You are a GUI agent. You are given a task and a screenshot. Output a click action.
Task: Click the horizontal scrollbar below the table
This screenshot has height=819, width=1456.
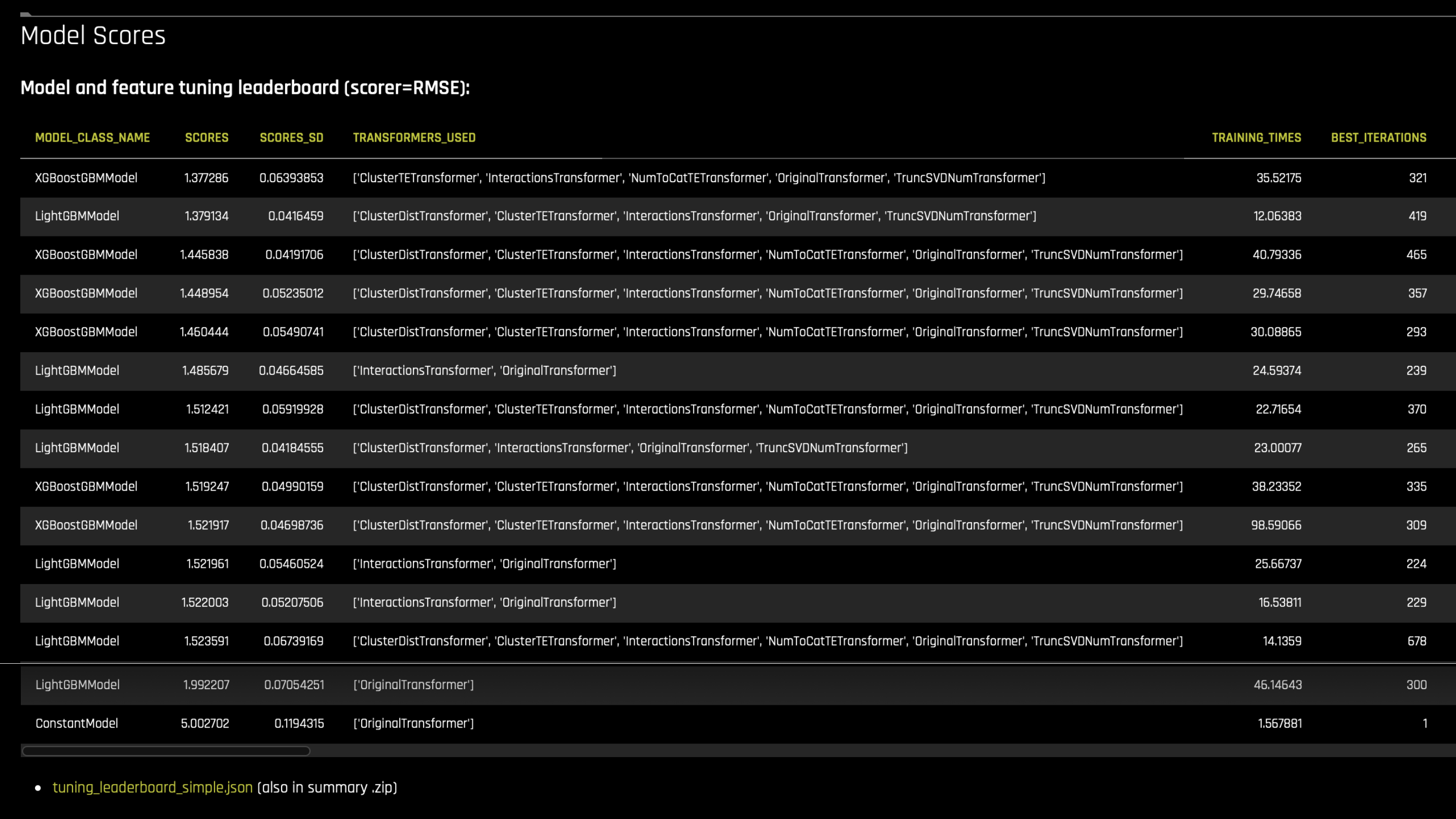click(x=164, y=752)
